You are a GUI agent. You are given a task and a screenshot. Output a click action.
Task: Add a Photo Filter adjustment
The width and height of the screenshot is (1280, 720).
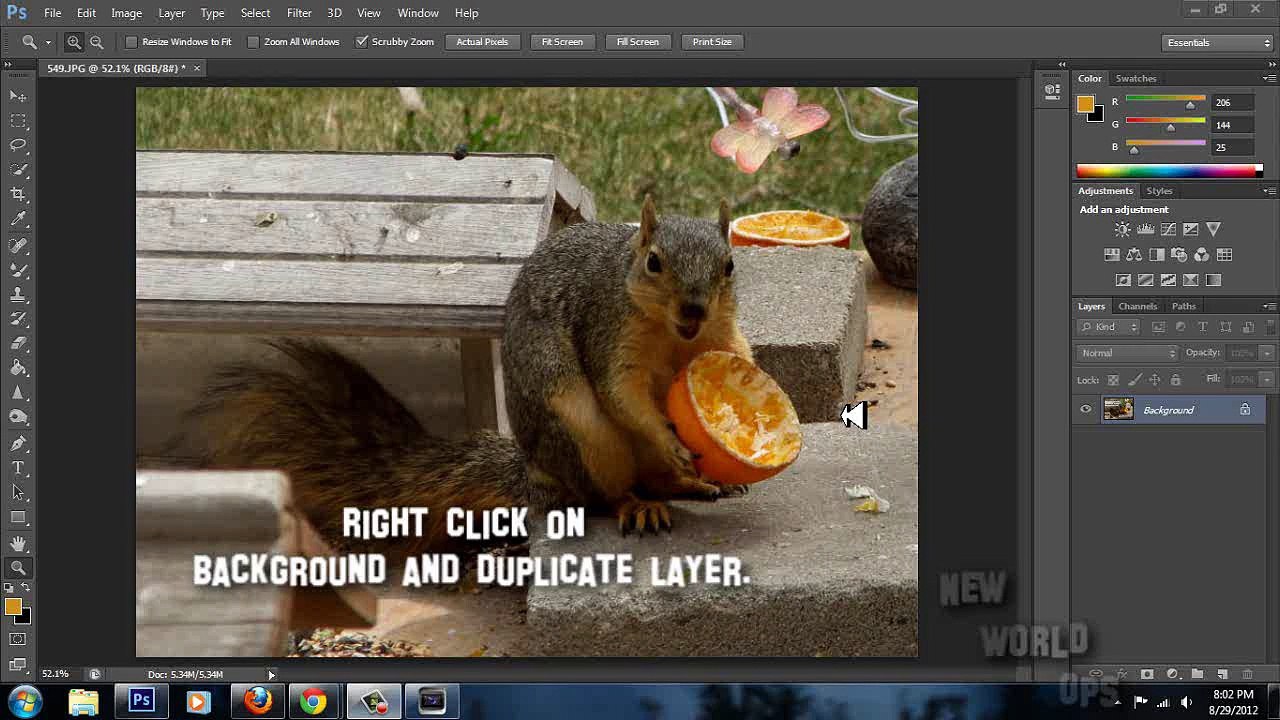pyautogui.click(x=1179, y=255)
